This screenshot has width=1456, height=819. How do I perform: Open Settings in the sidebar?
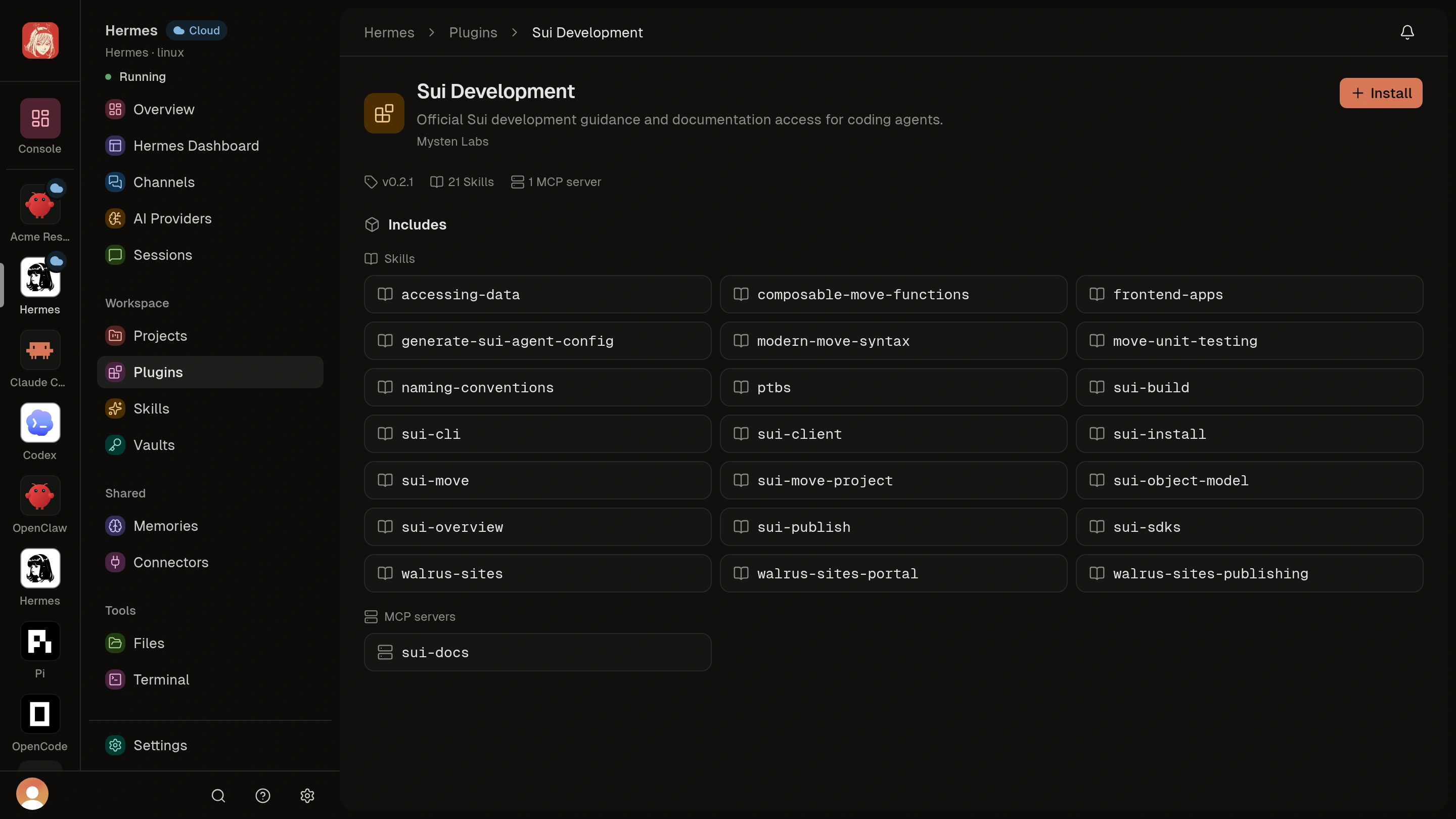[210, 746]
